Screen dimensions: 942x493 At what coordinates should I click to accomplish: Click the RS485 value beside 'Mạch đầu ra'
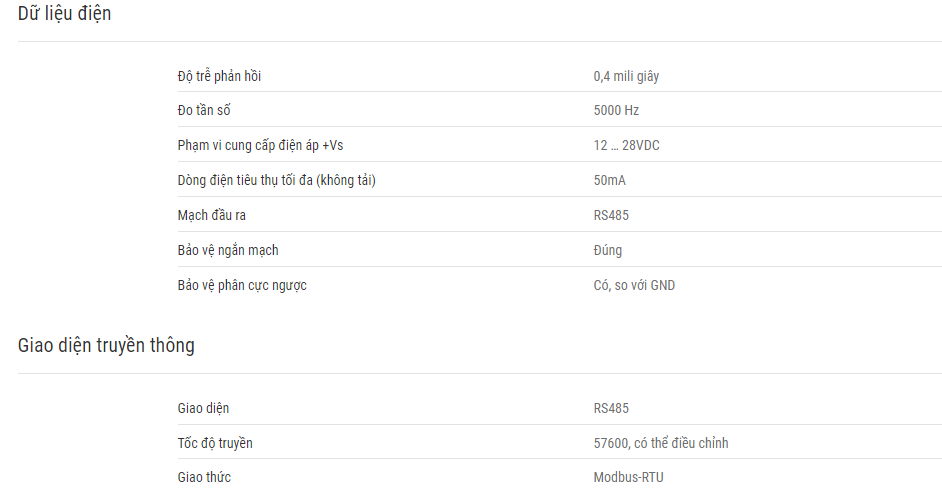(x=611, y=216)
